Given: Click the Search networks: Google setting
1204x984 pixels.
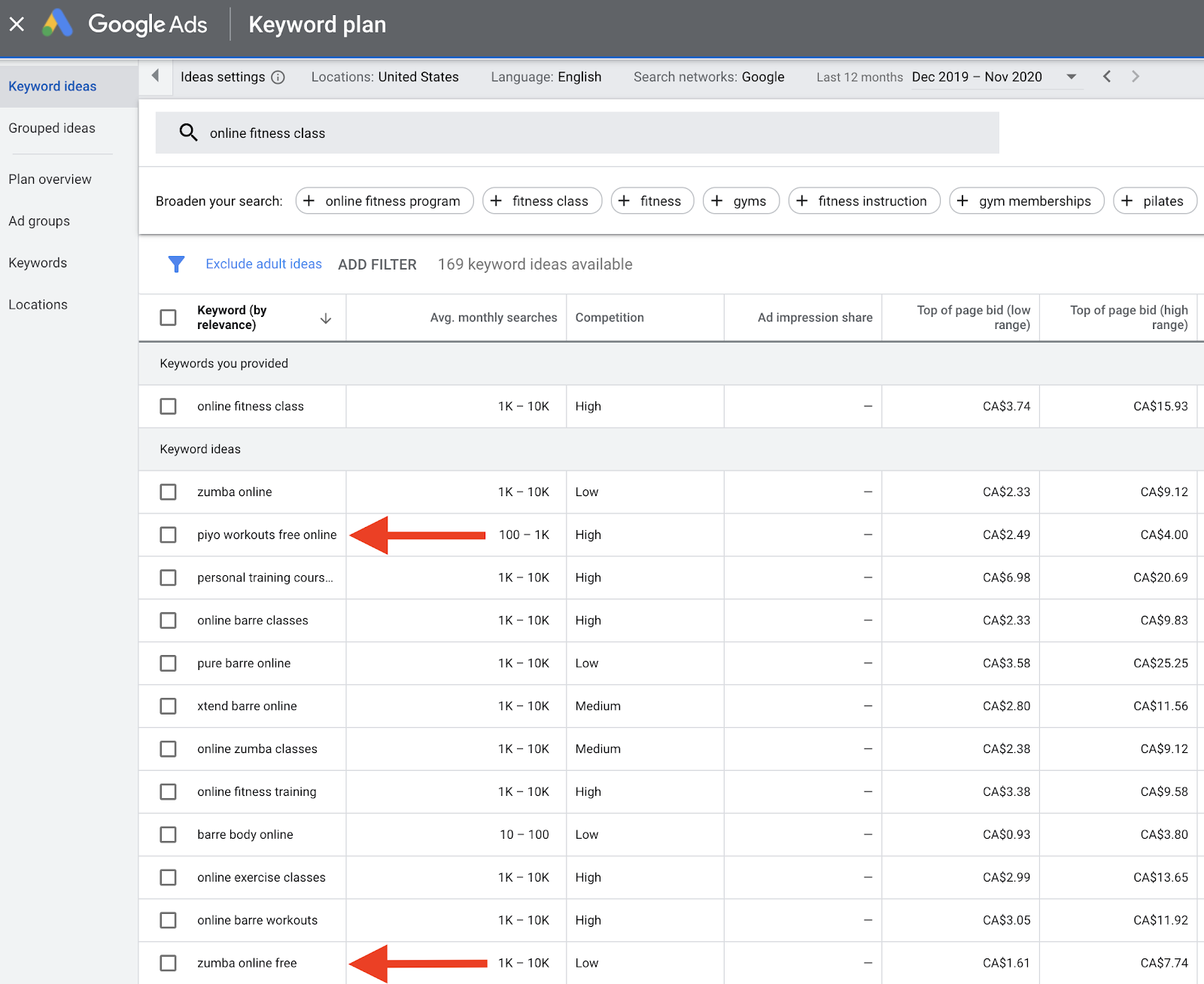Looking at the screenshot, I should pos(709,77).
